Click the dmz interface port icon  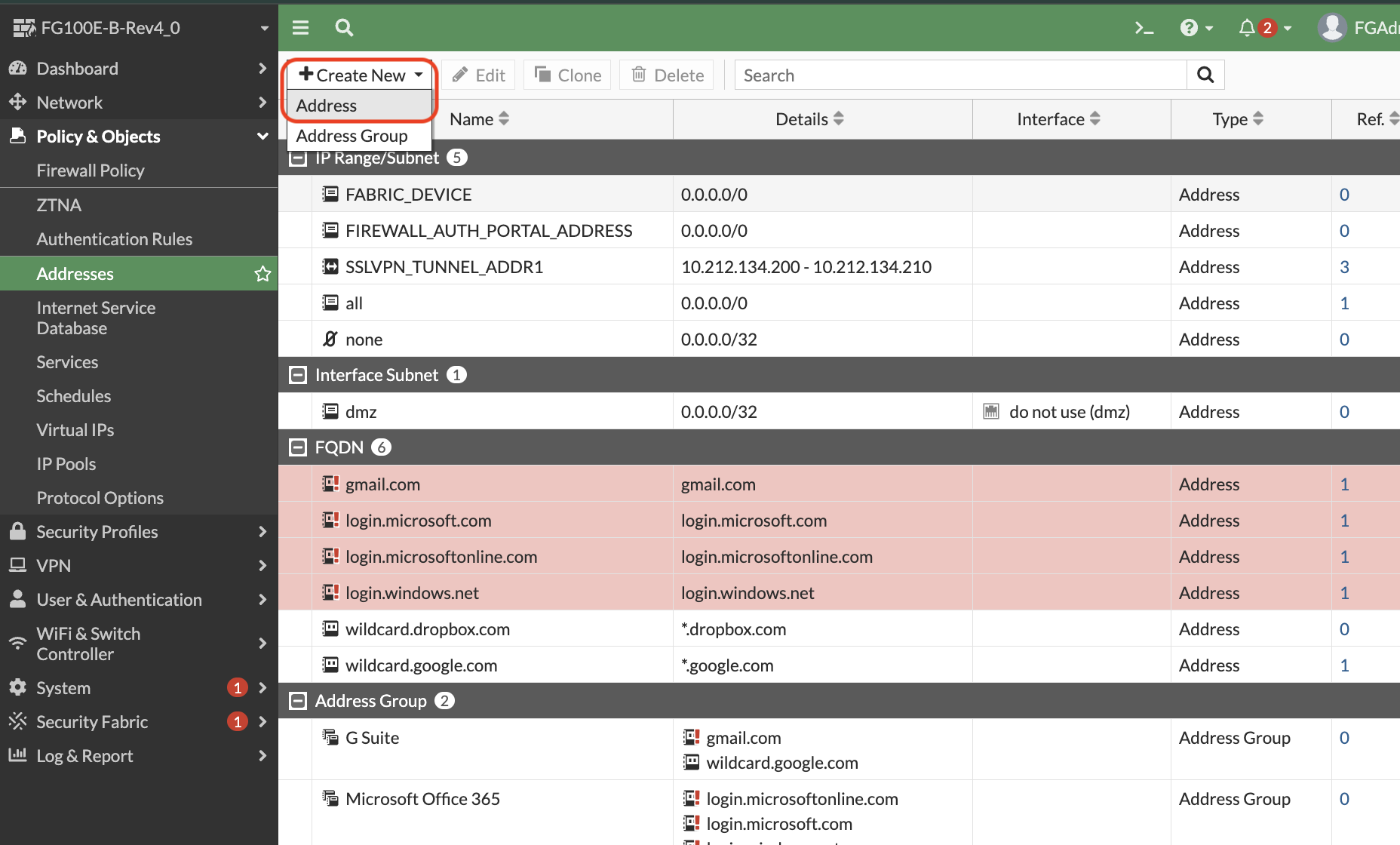tap(991, 411)
